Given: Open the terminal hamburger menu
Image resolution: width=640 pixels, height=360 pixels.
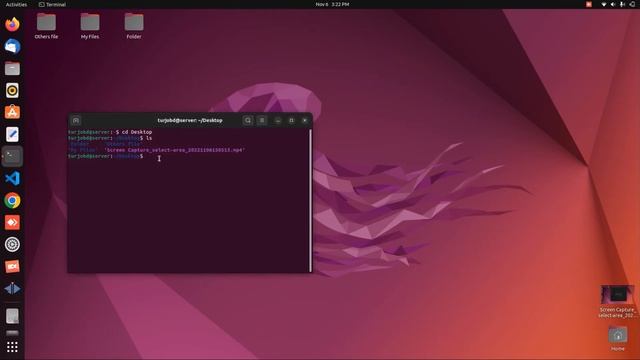Looking at the screenshot, I should pyautogui.click(x=262, y=120).
